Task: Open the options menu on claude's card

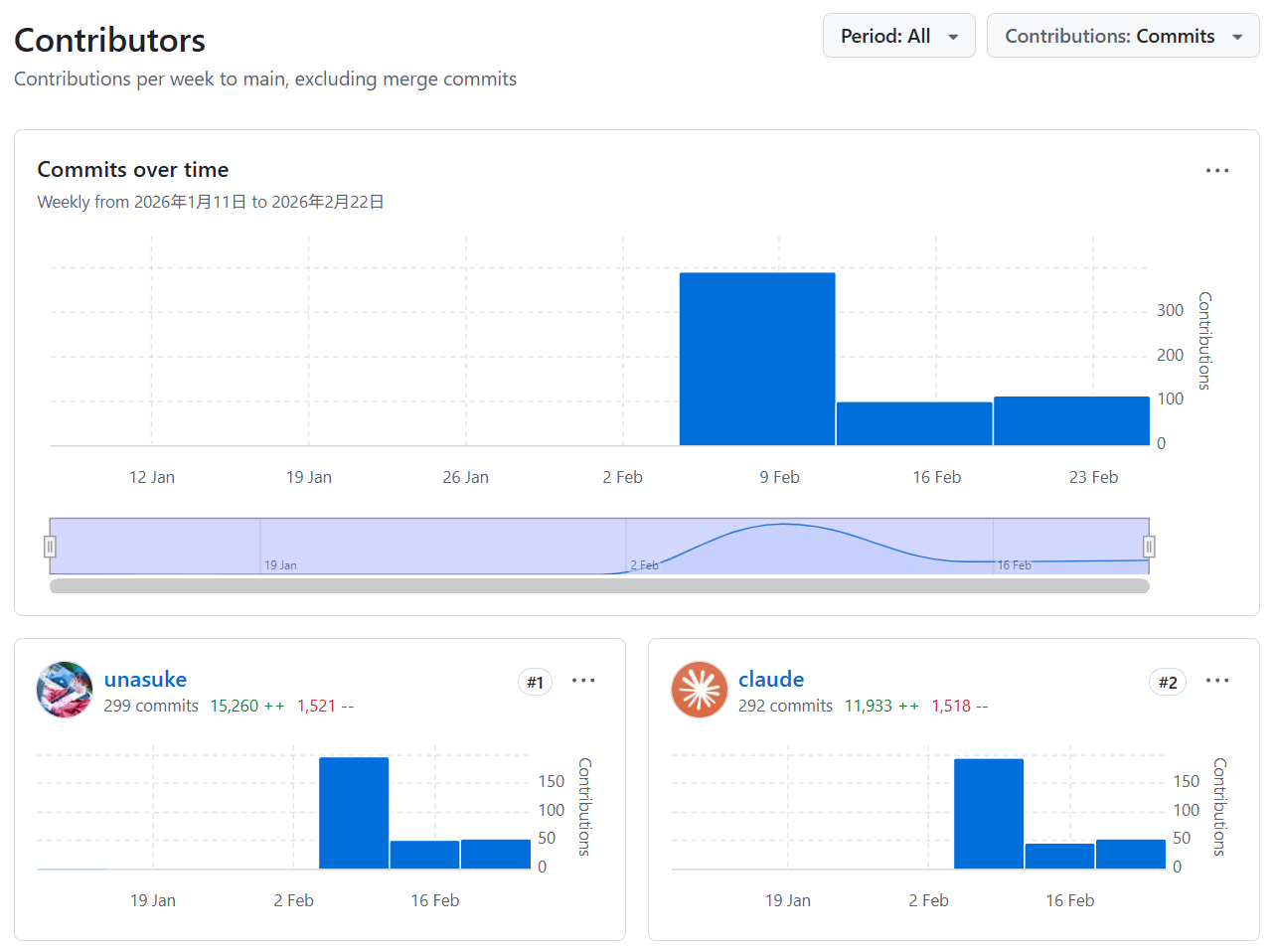Action: 1217,680
